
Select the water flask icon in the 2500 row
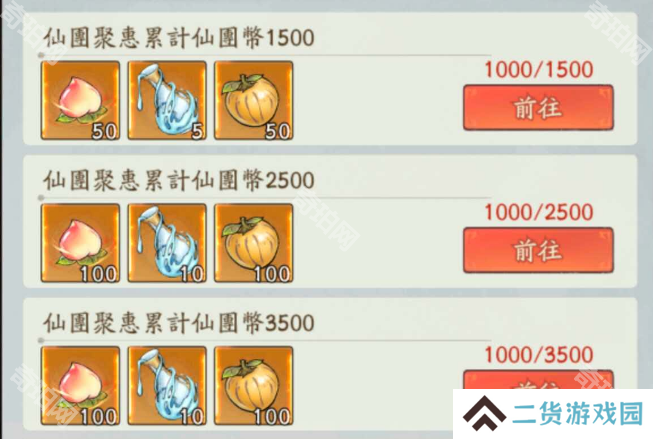pos(167,243)
